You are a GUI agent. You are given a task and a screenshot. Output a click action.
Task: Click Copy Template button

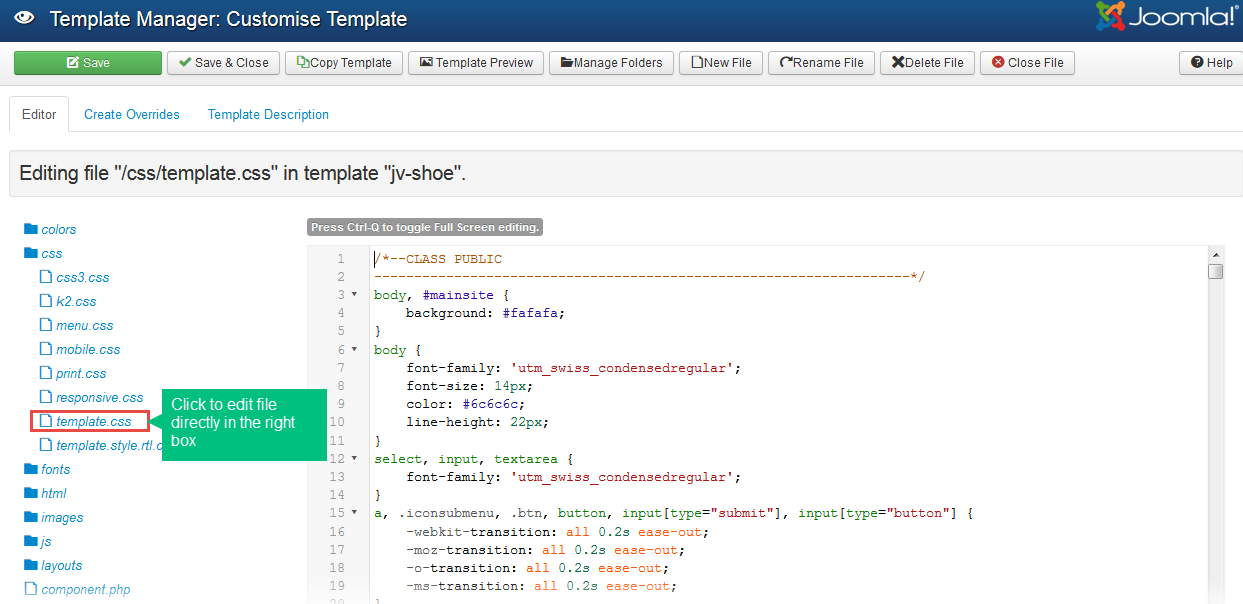pyautogui.click(x=344, y=63)
